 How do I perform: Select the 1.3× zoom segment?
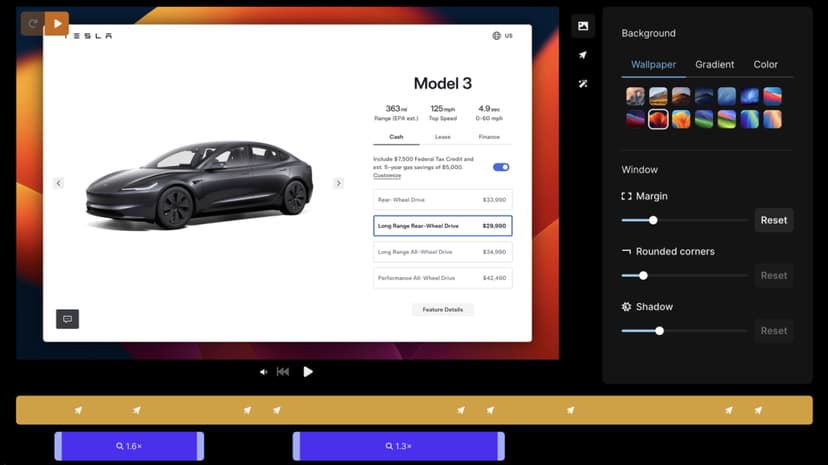pyautogui.click(x=399, y=446)
